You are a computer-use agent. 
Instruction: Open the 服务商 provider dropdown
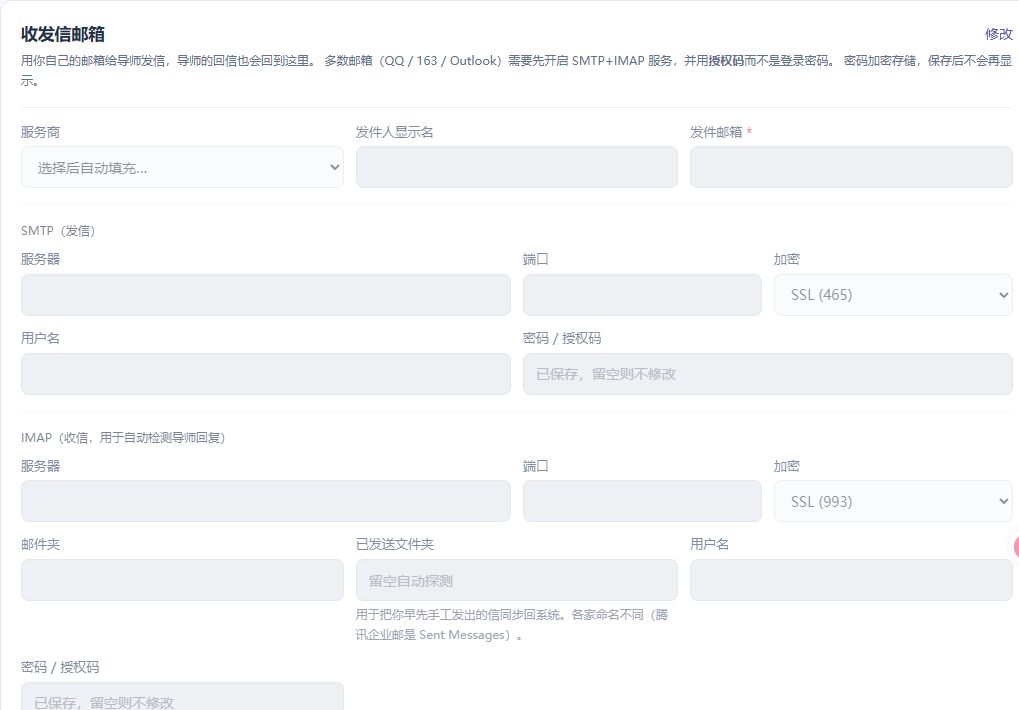pyautogui.click(x=182, y=167)
